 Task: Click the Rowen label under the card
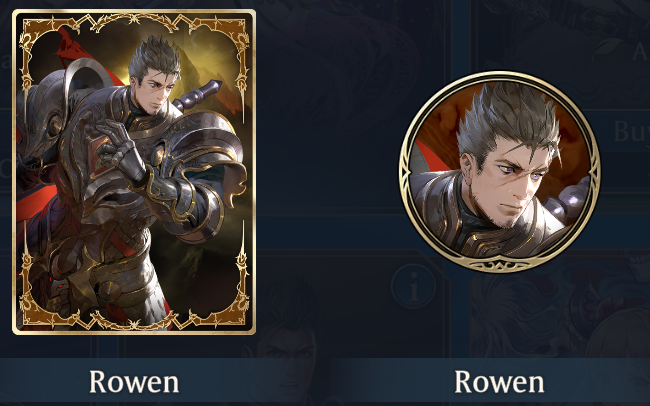pyautogui.click(x=134, y=382)
